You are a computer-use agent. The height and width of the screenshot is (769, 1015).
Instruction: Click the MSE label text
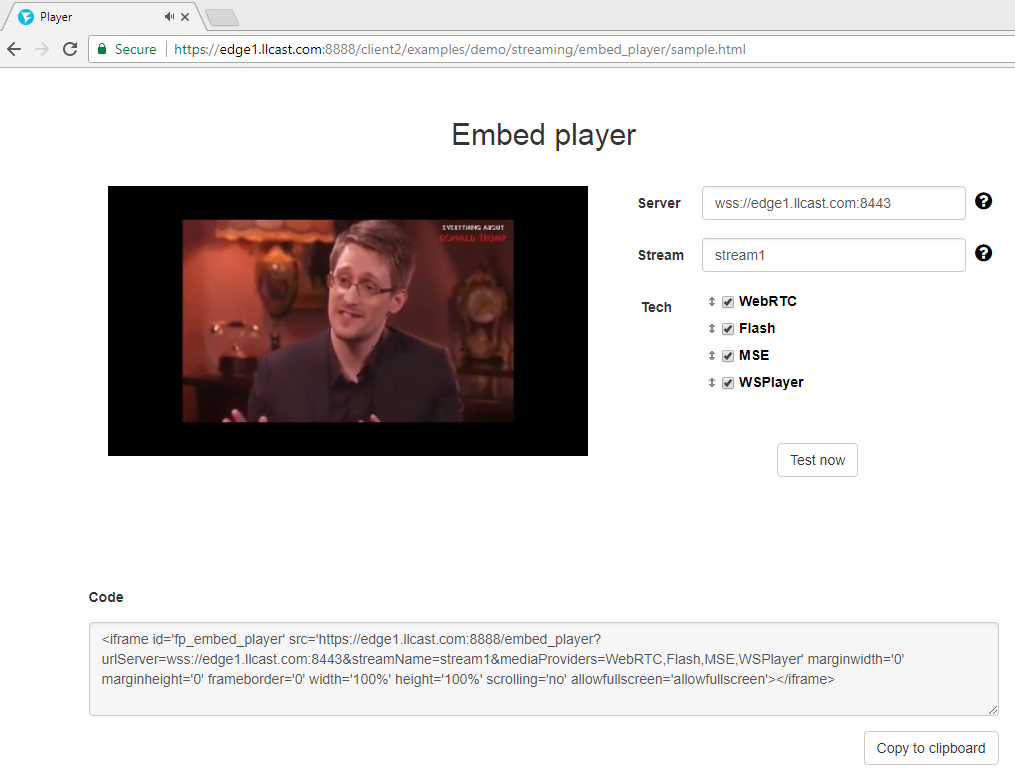click(x=754, y=355)
